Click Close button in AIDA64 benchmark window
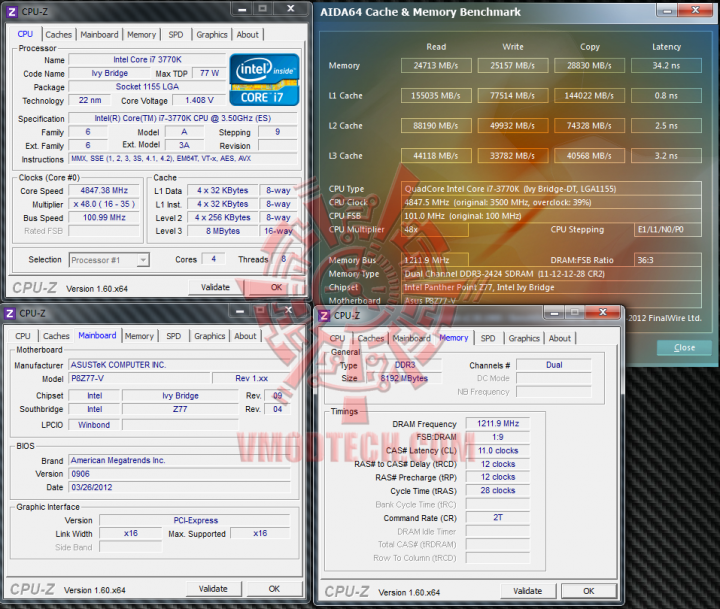The image size is (720, 609). (684, 348)
